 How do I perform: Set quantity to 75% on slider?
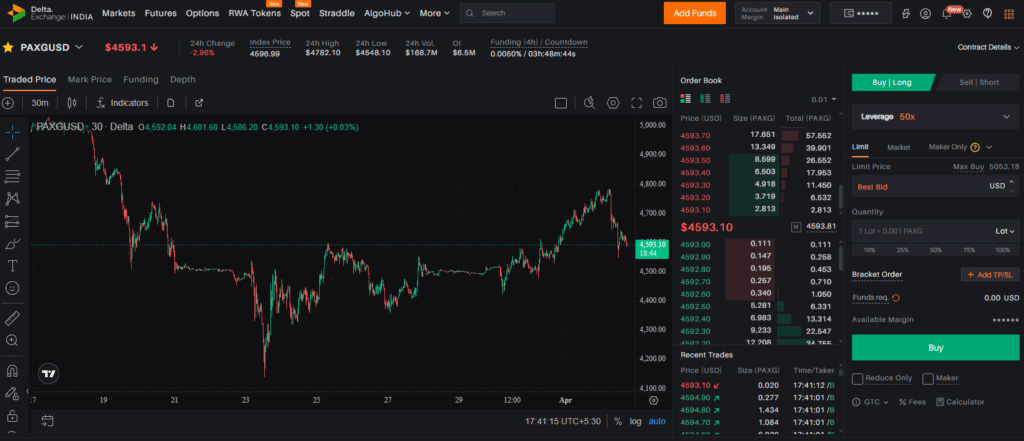pyautogui.click(x=968, y=250)
